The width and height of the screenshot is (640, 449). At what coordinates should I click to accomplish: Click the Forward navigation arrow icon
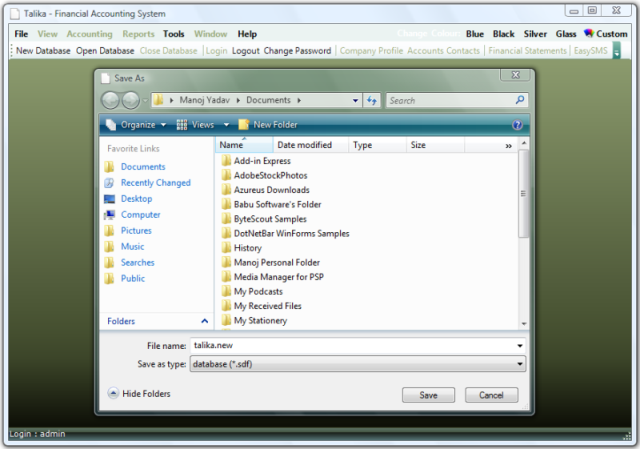coord(130,100)
